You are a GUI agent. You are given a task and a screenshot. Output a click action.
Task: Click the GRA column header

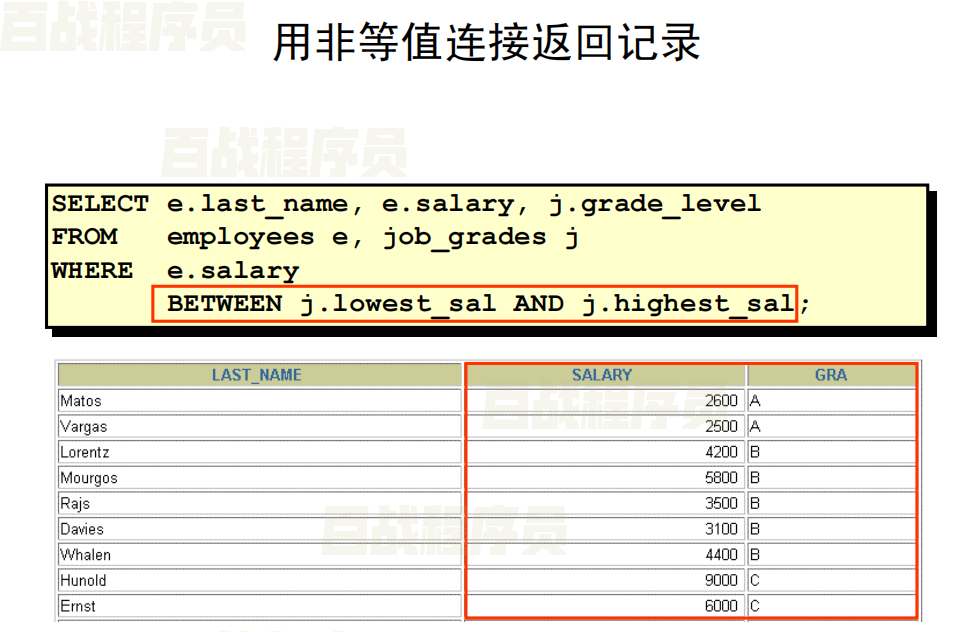pos(830,375)
